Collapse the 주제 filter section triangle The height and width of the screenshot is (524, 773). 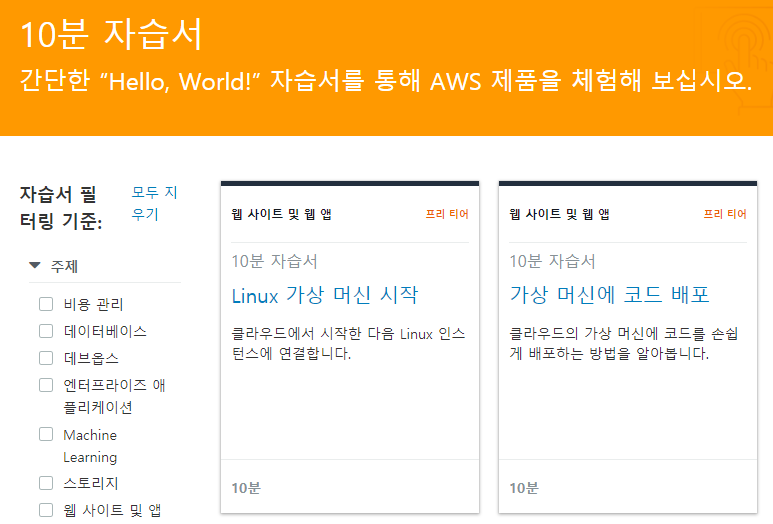point(35,266)
